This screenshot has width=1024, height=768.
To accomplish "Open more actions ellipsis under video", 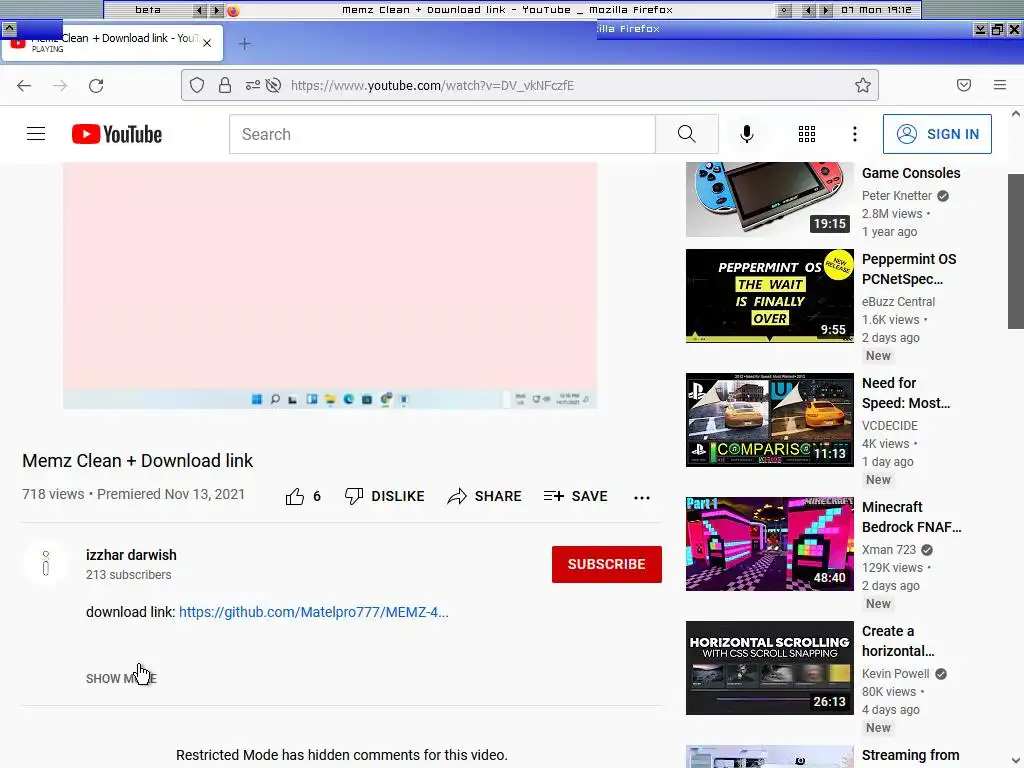I will coord(642,498).
